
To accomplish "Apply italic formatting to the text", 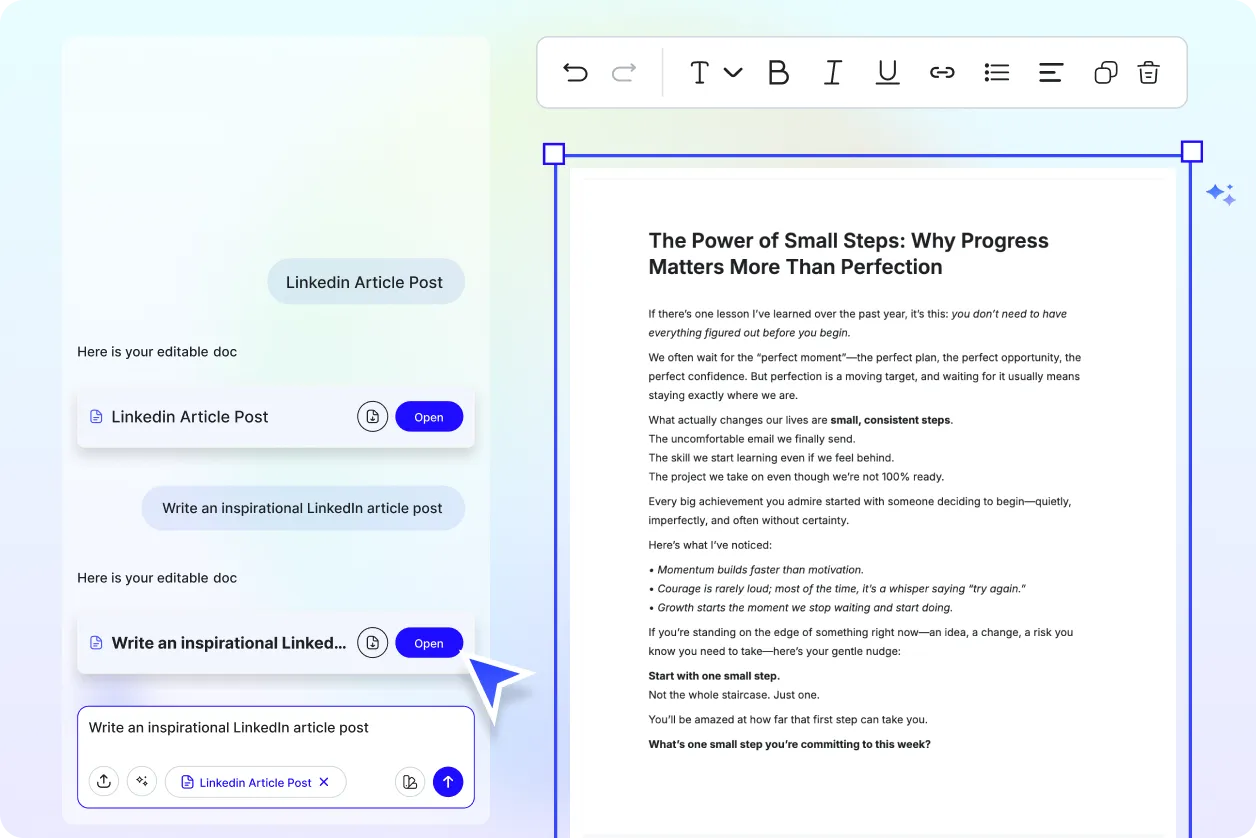I will [833, 72].
